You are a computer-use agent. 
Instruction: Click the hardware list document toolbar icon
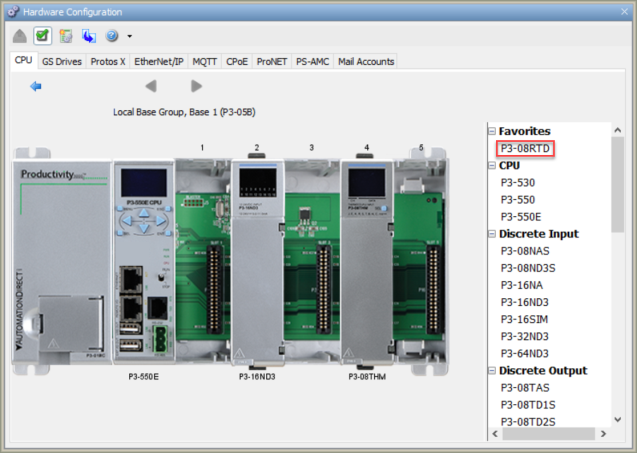click(x=65, y=35)
